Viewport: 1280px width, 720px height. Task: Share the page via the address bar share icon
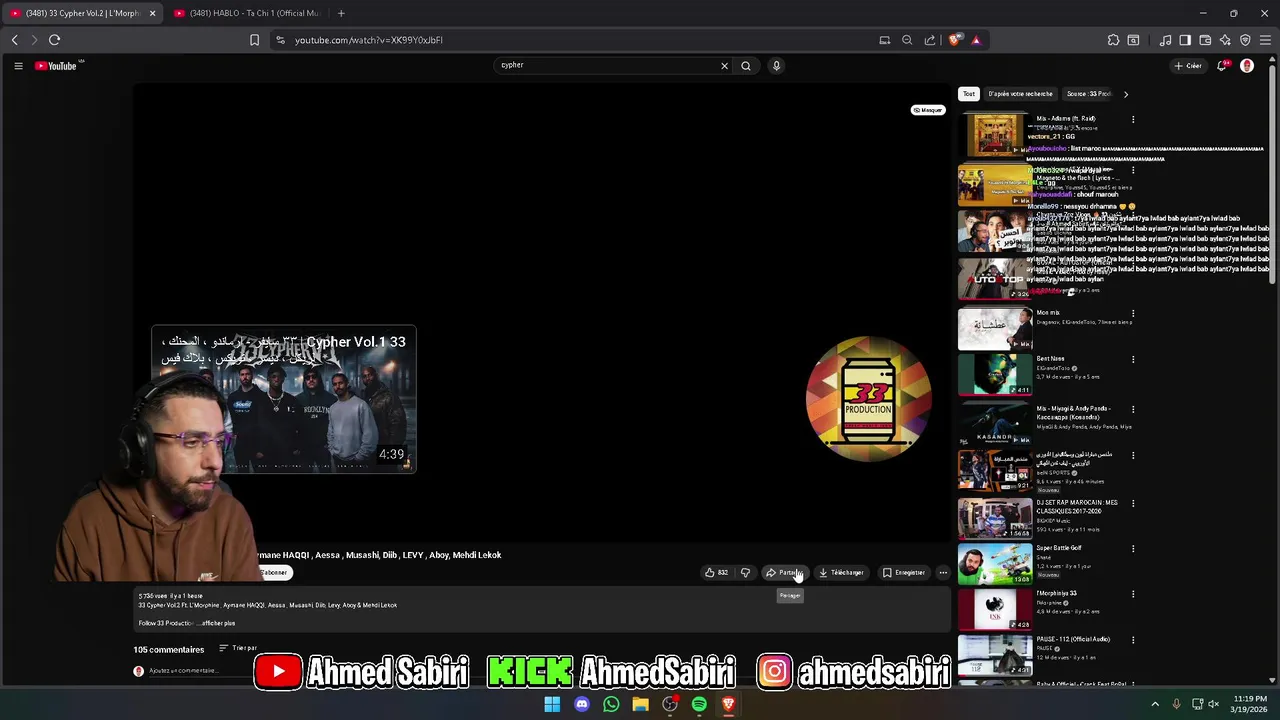pyautogui.click(x=930, y=40)
